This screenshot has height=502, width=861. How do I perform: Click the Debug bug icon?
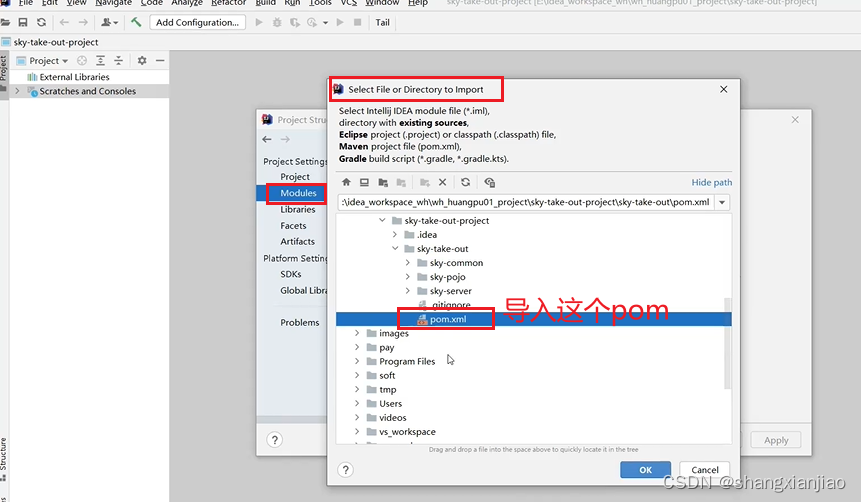277,23
